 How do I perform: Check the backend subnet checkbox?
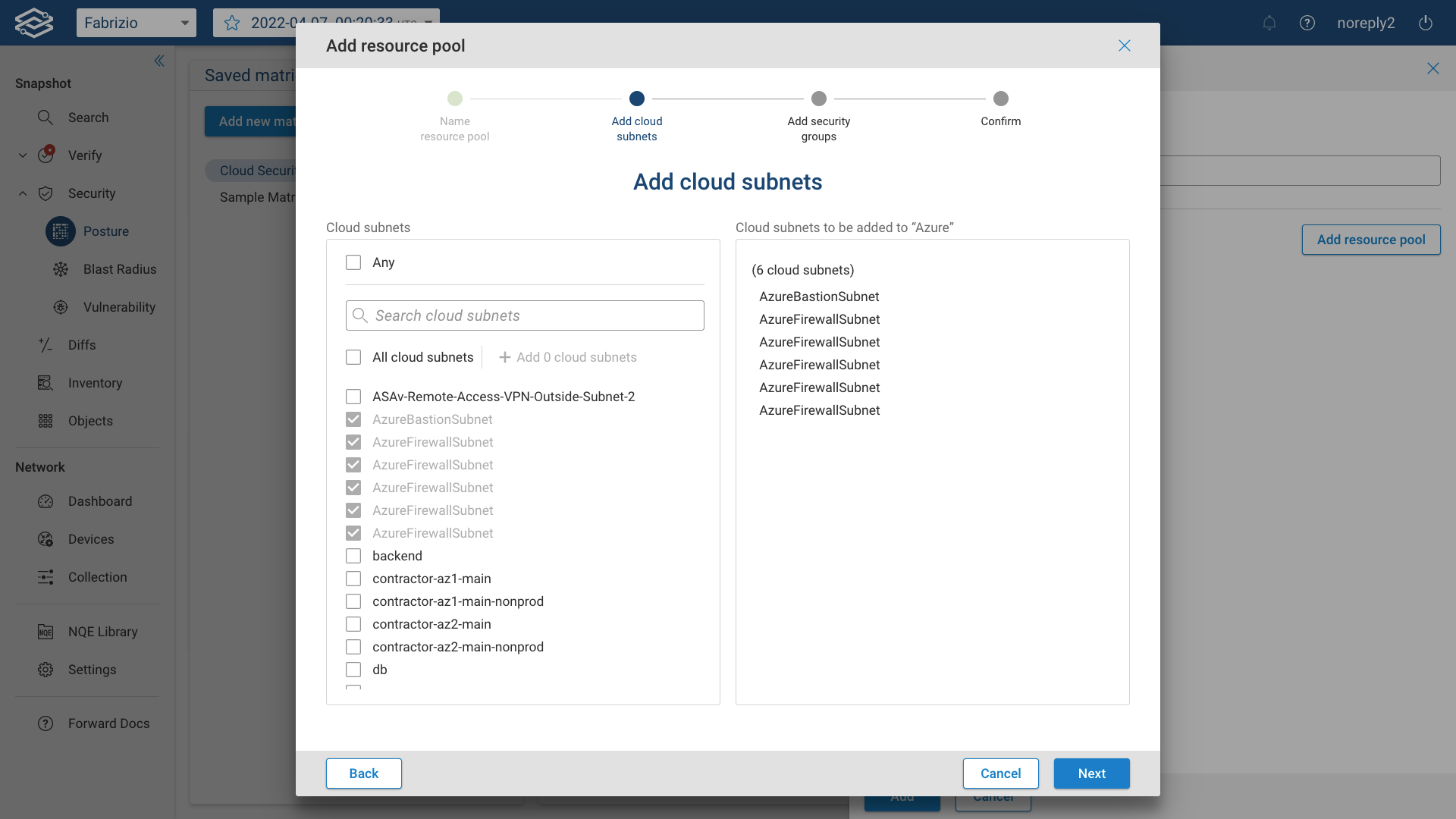pyautogui.click(x=353, y=556)
